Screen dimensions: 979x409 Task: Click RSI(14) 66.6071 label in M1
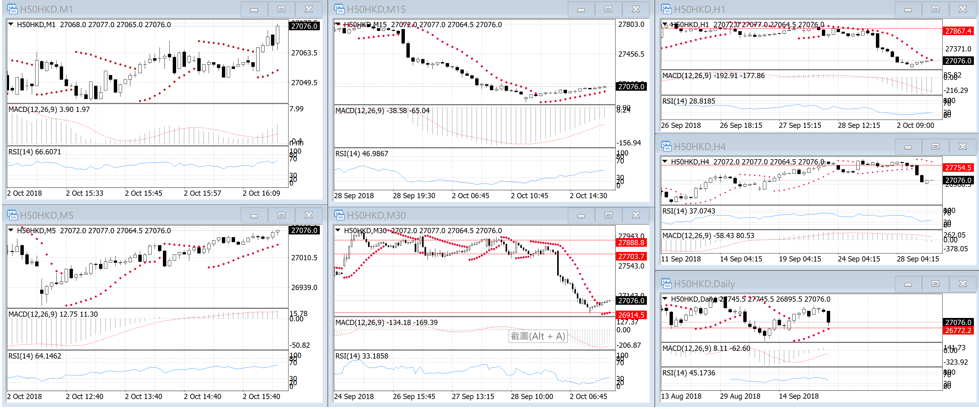point(34,152)
